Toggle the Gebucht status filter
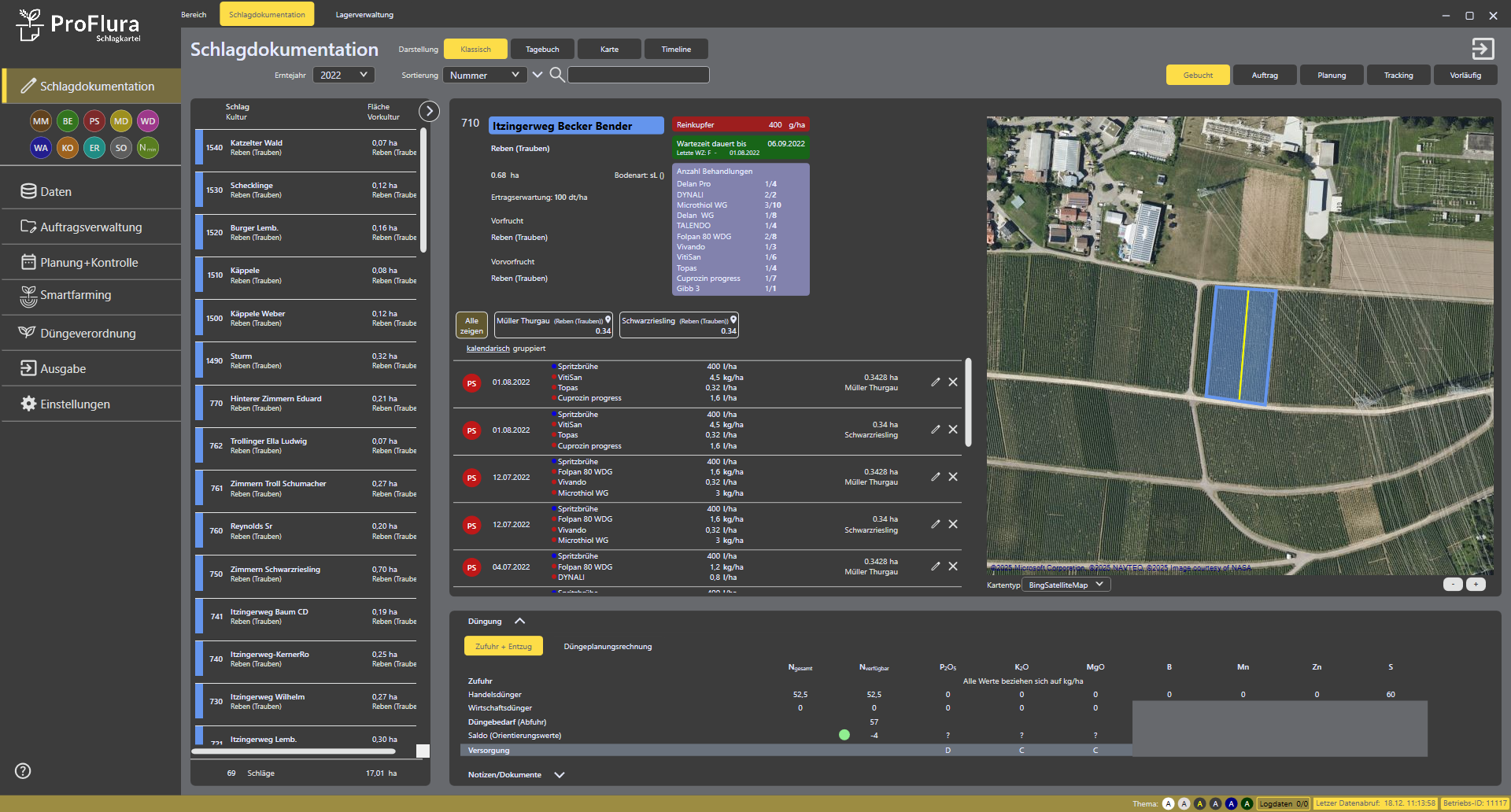 click(x=1198, y=76)
